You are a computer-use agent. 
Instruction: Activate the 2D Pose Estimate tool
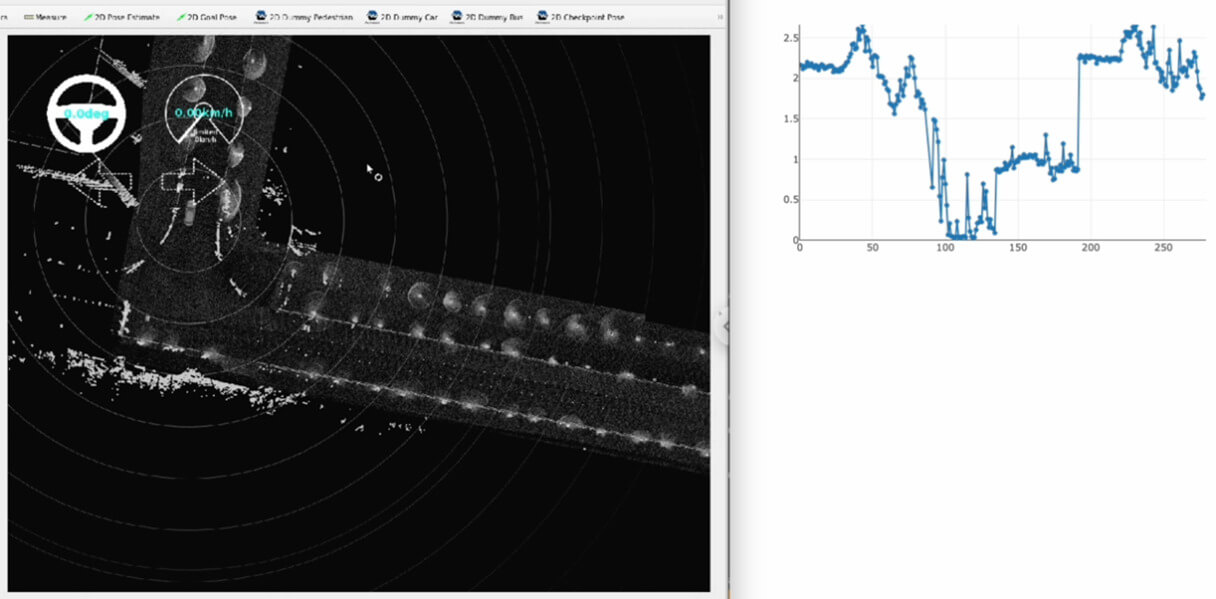click(121, 17)
